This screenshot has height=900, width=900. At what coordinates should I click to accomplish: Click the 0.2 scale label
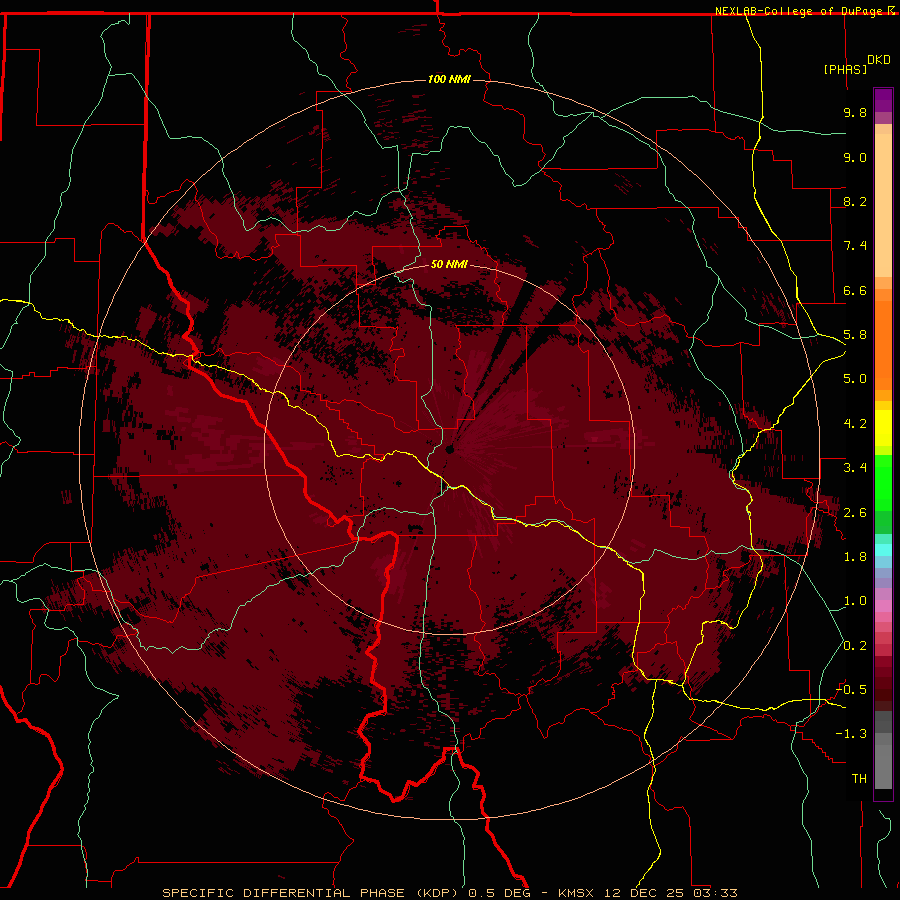coord(855,646)
